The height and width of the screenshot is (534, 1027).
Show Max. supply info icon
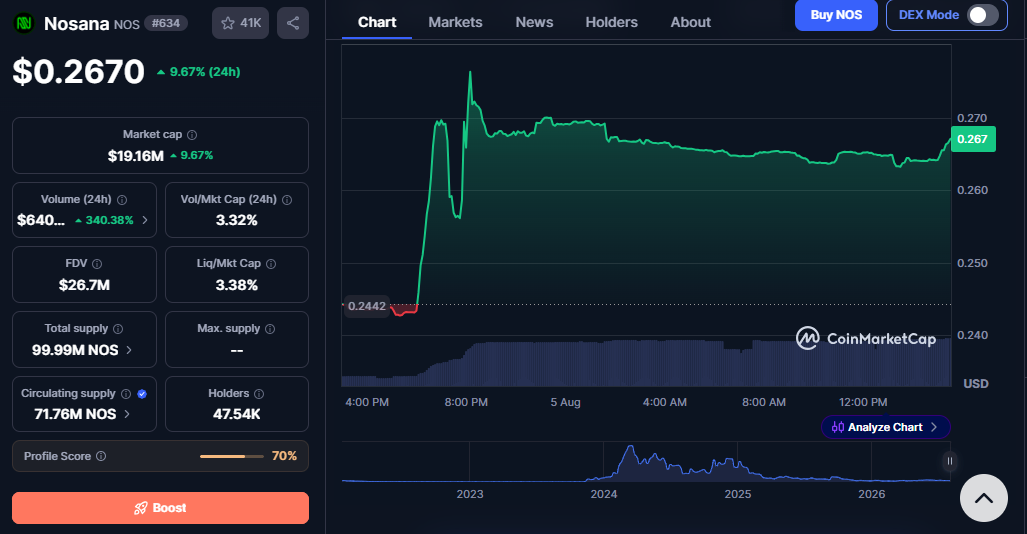270,329
